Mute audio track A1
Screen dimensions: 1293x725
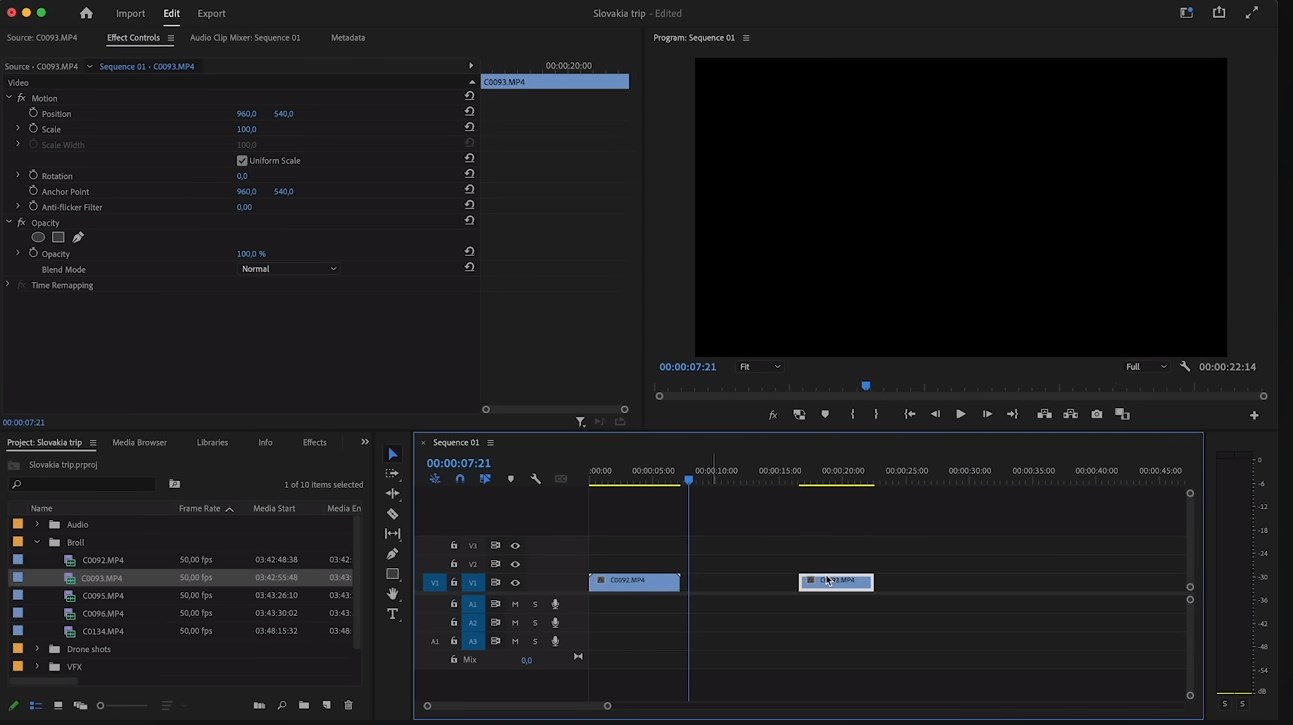click(x=515, y=604)
